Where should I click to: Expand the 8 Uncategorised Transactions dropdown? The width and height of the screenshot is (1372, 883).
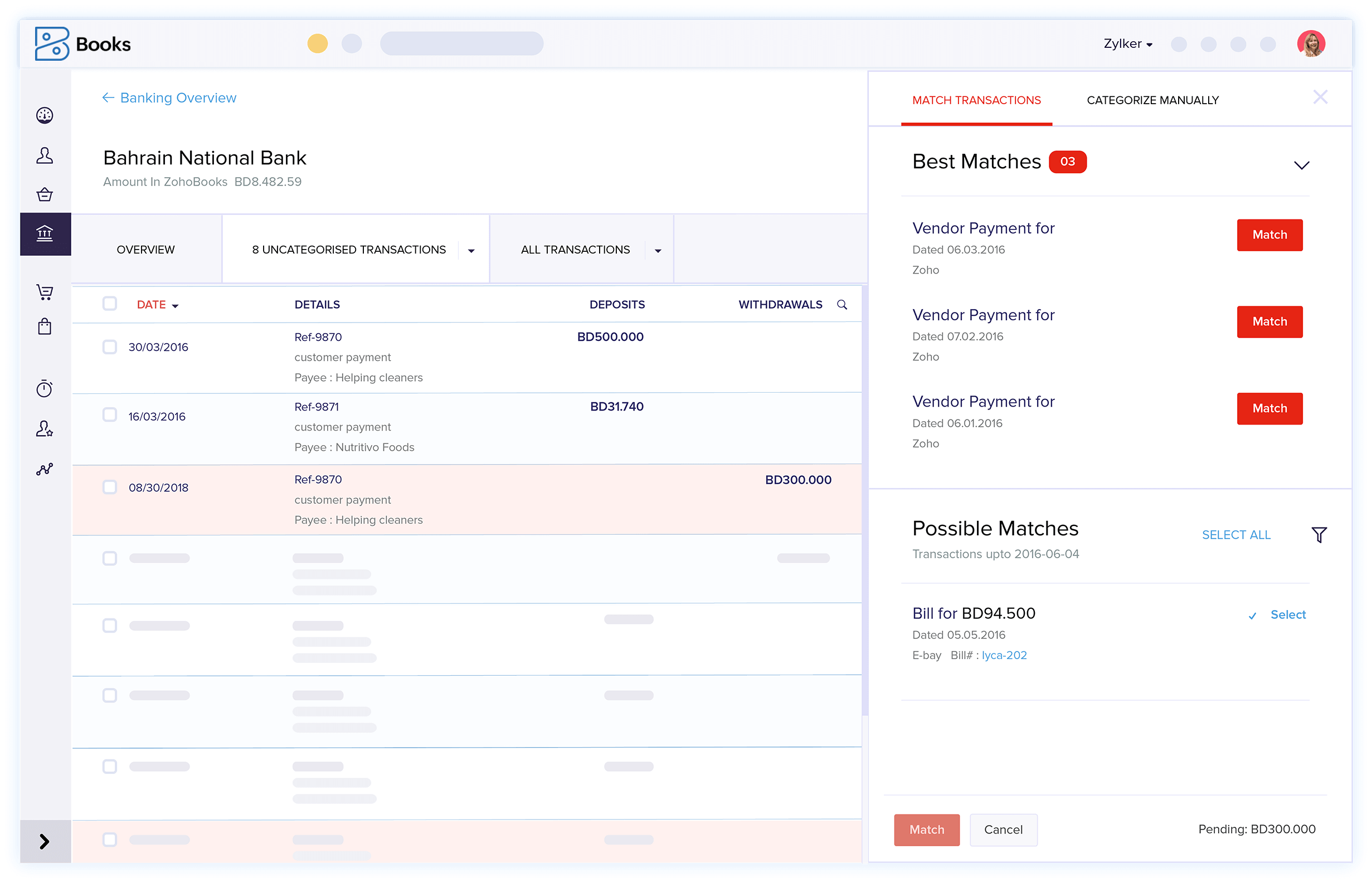tap(471, 250)
